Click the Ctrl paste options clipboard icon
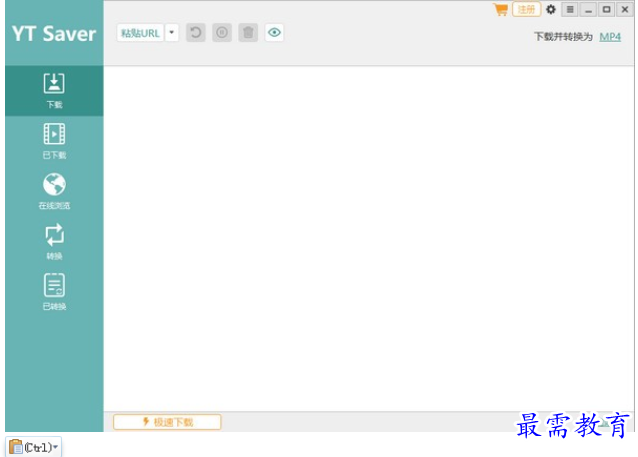The width and height of the screenshot is (638, 457). tap(16, 447)
